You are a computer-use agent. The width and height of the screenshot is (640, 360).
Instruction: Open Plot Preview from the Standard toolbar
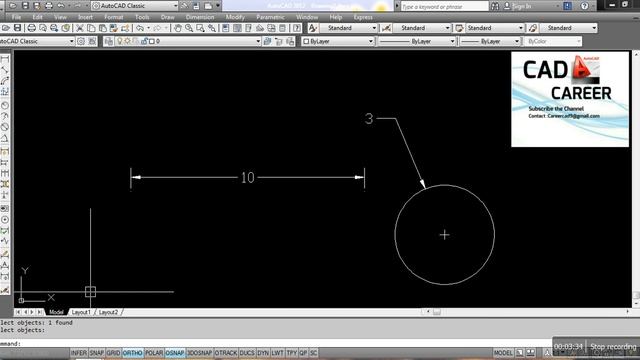tap(42, 28)
